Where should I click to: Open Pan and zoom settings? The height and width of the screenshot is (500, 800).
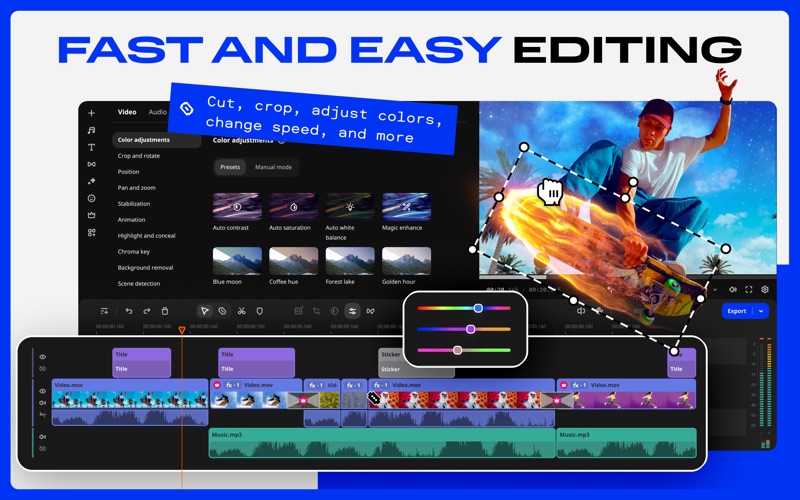point(137,188)
